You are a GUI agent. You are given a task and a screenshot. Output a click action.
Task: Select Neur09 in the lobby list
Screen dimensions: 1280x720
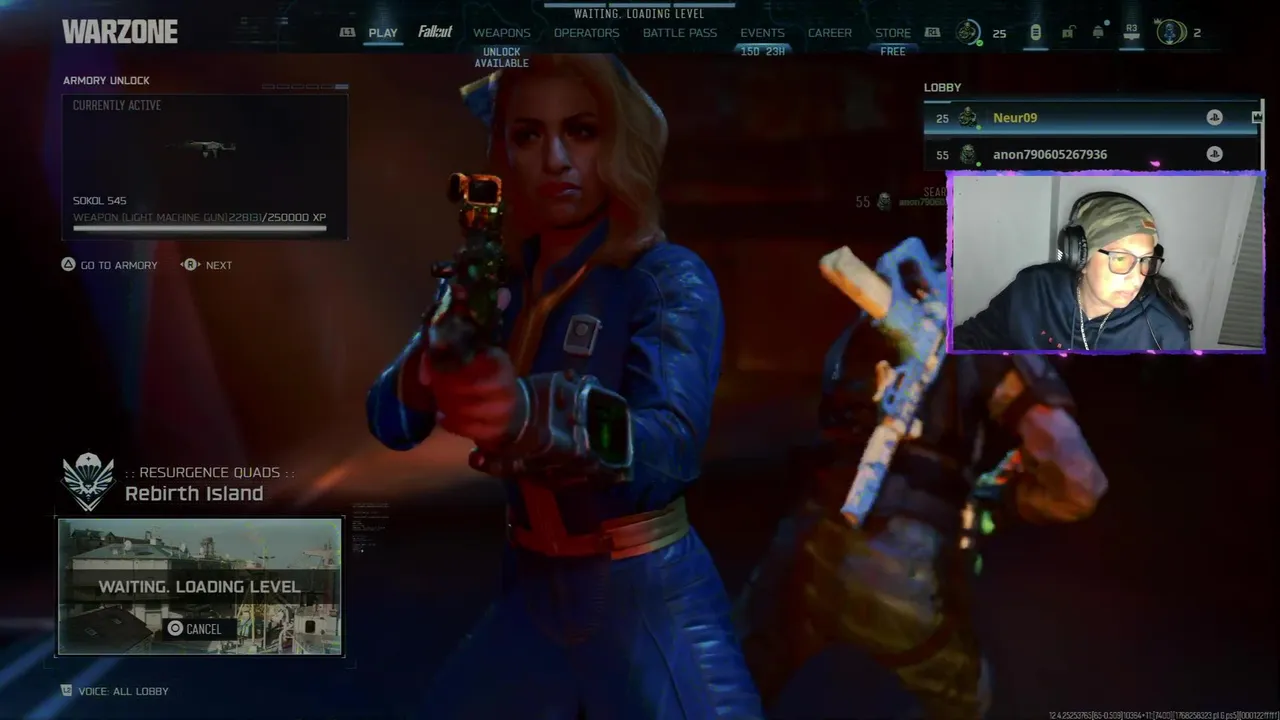click(1092, 118)
